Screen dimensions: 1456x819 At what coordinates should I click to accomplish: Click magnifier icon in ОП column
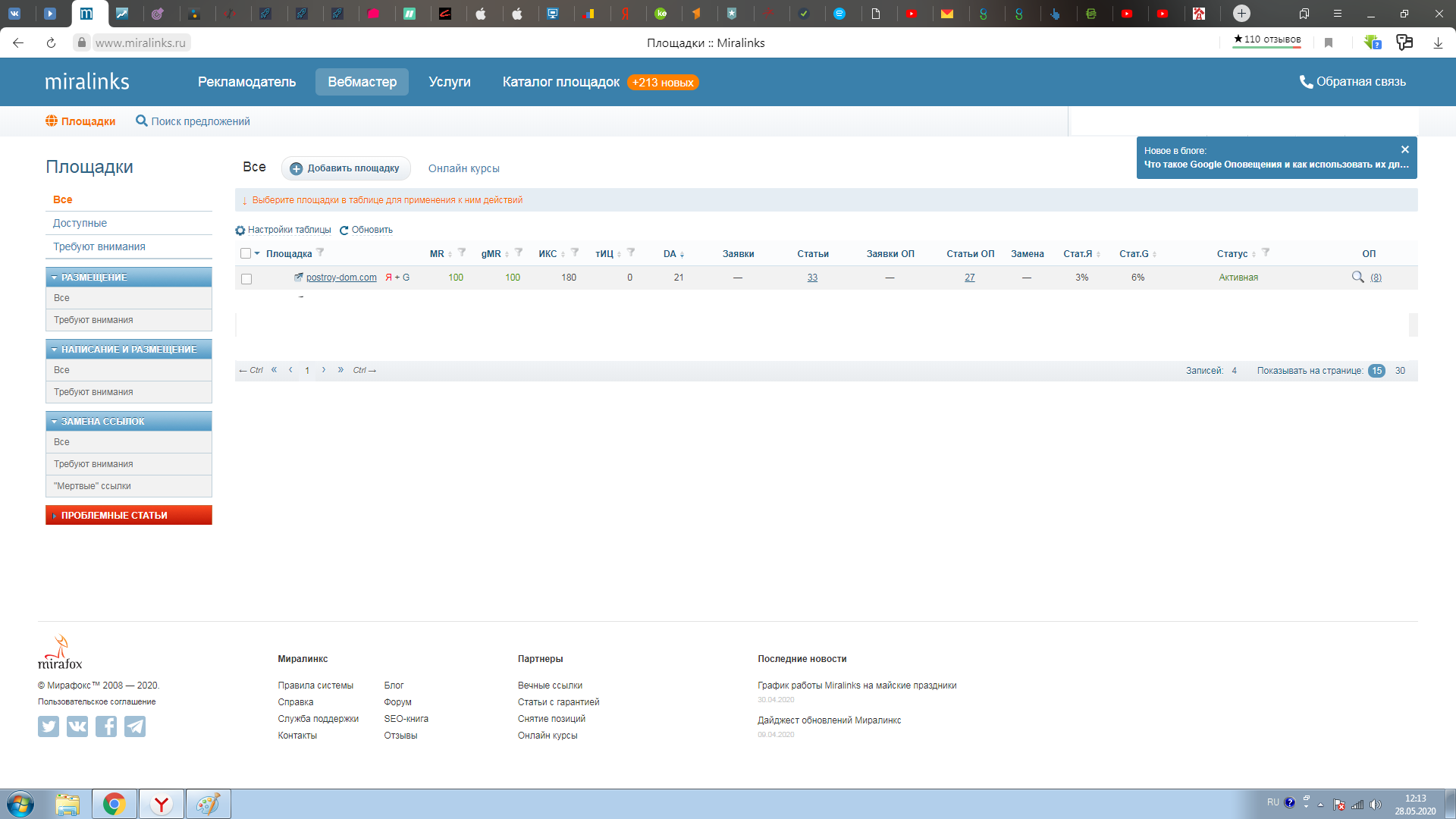(x=1357, y=277)
